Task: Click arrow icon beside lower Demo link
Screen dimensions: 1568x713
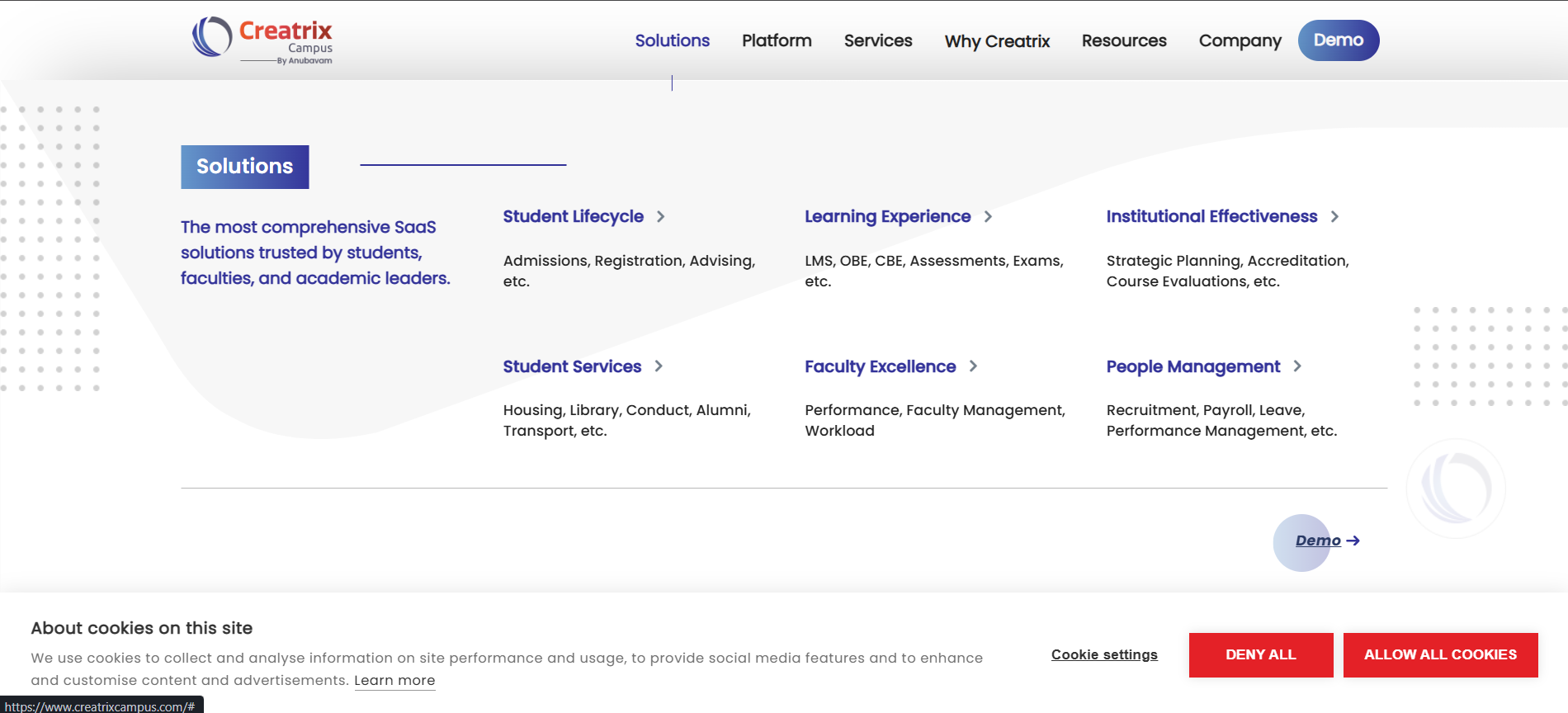Action: click(1353, 541)
